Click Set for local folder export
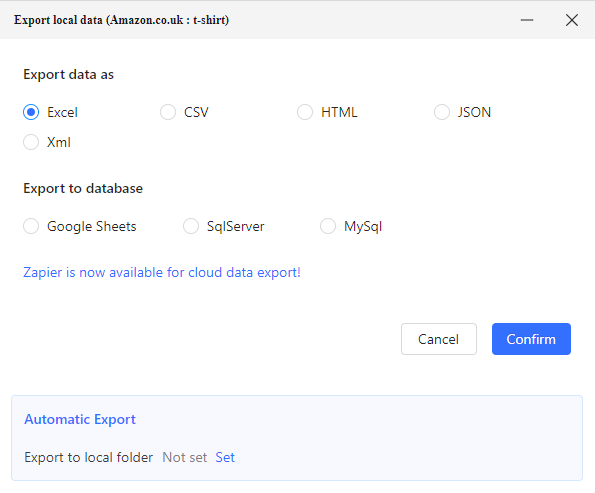Image resolution: width=595 pixels, height=493 pixels. [225, 457]
